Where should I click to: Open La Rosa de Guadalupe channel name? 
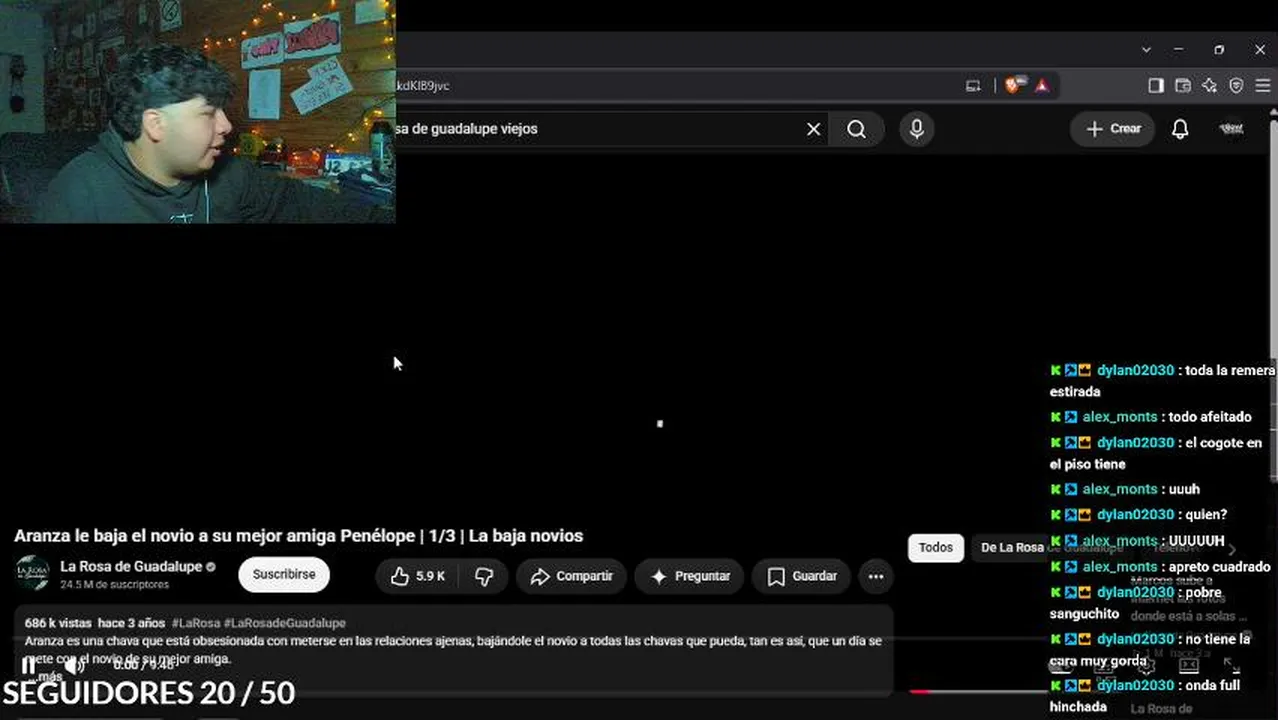(x=131, y=566)
